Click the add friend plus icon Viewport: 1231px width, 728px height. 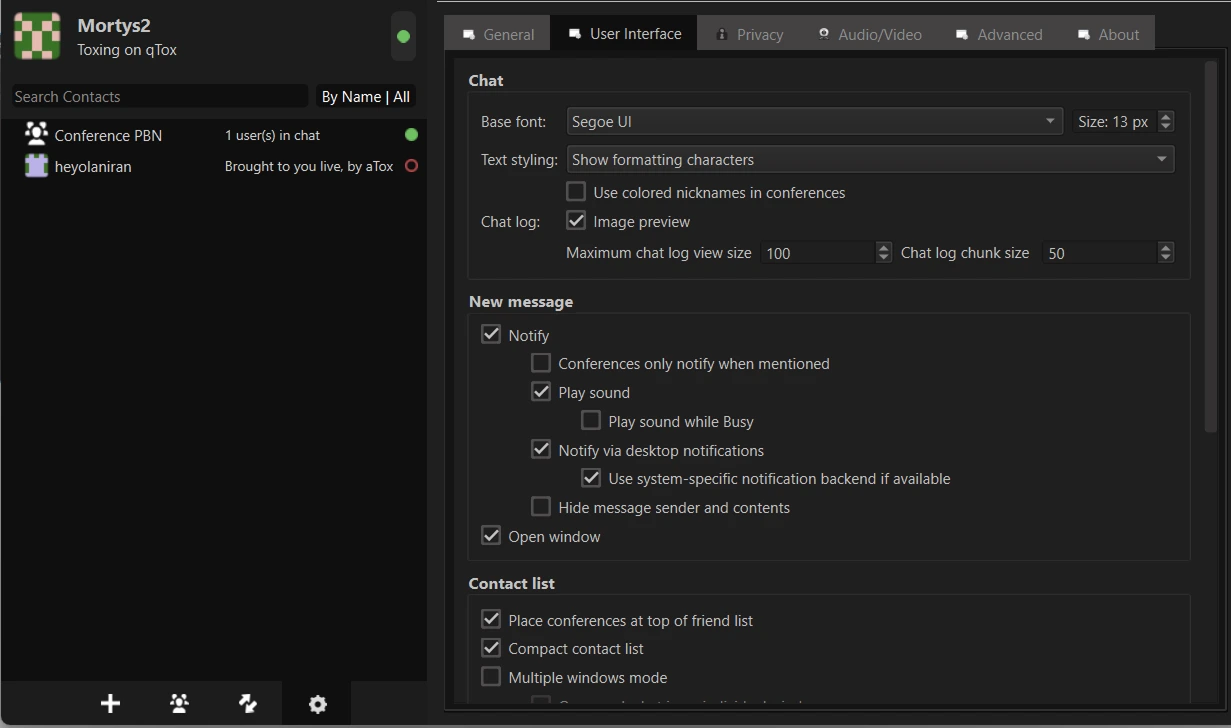coord(110,704)
